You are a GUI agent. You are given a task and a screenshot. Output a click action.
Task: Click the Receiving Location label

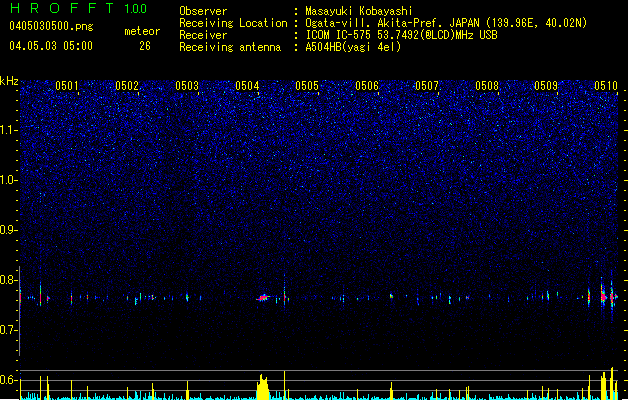tap(233, 23)
